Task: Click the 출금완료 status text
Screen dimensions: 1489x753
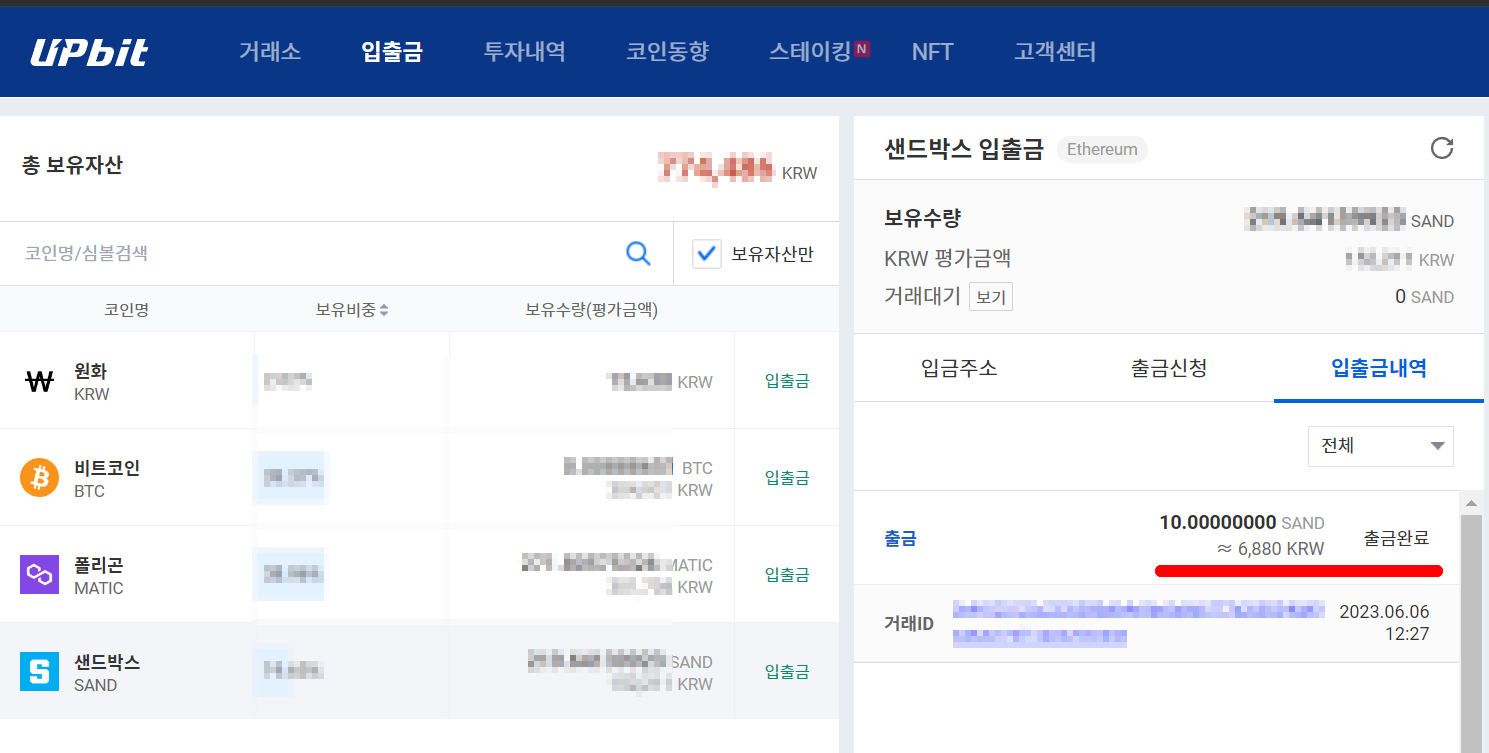Action: click(x=1397, y=538)
